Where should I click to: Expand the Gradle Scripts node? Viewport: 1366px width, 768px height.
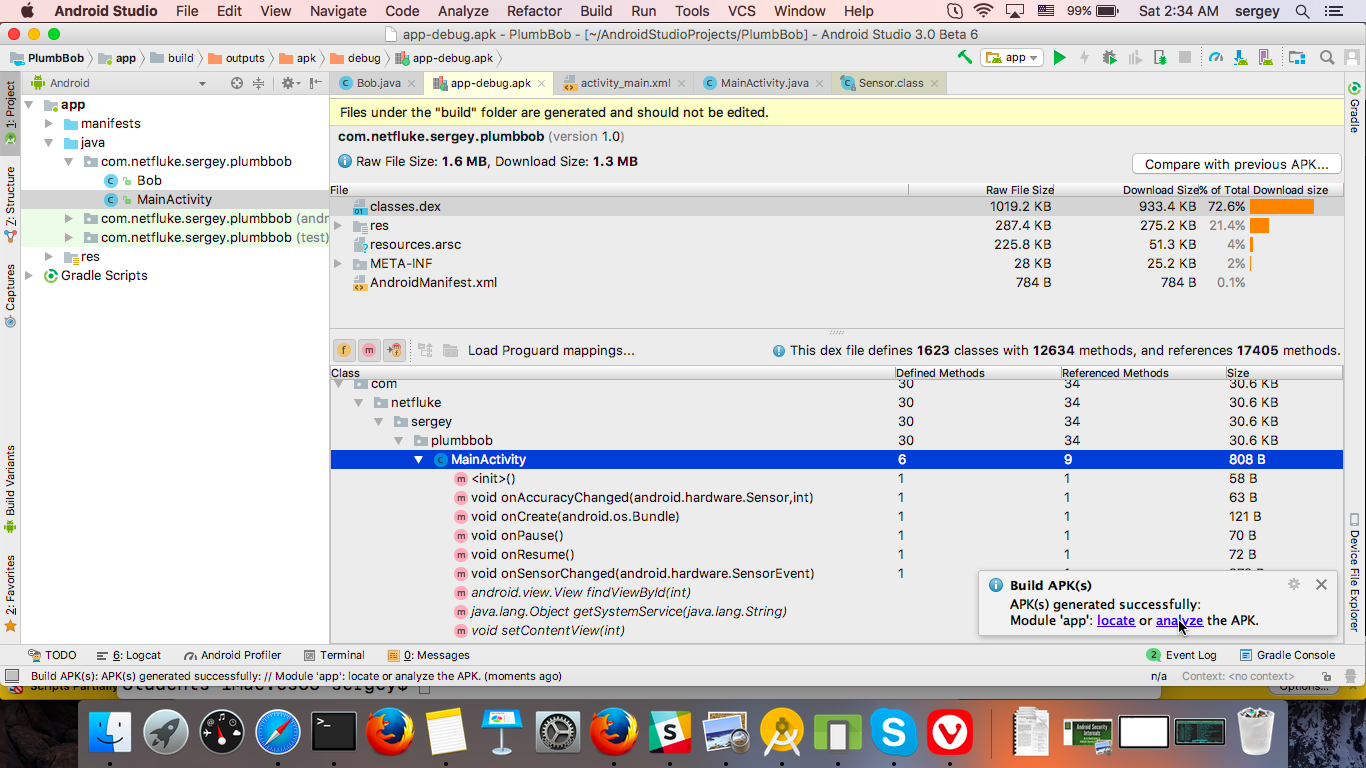[x=29, y=275]
